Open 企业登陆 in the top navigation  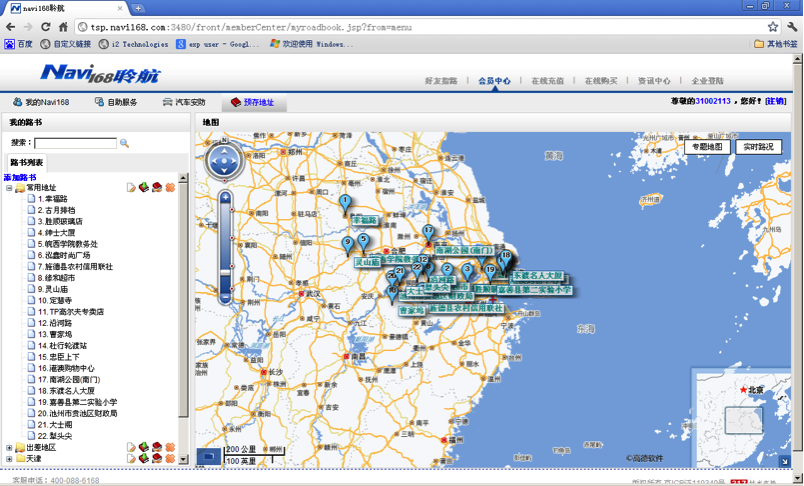708,80
